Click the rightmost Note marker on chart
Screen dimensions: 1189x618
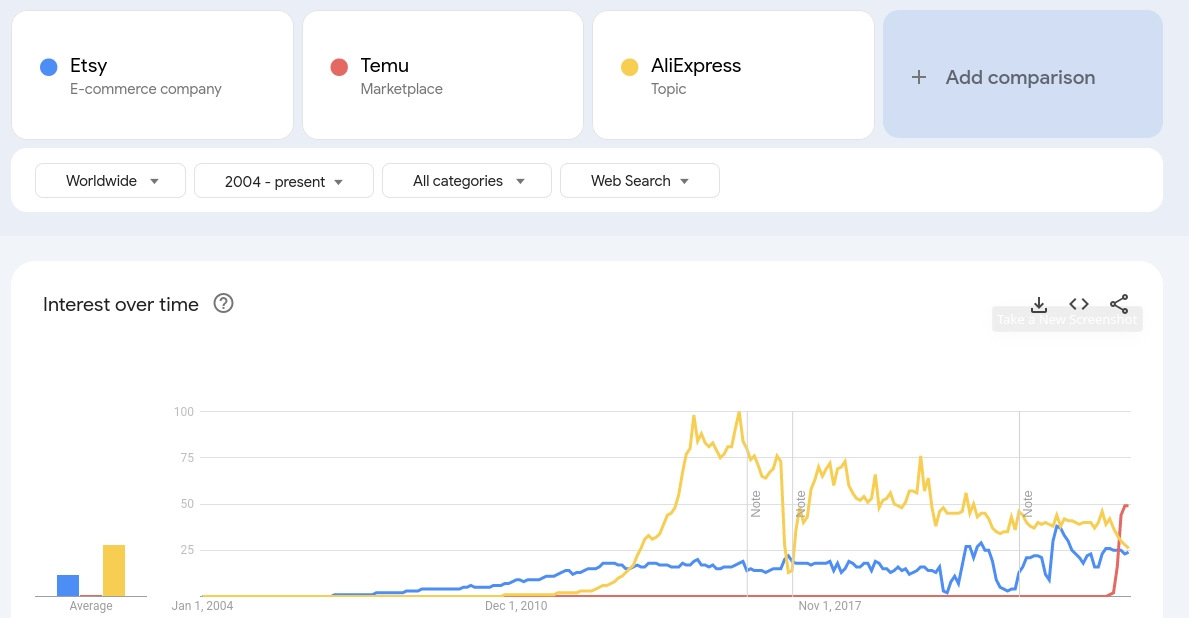click(x=1027, y=503)
